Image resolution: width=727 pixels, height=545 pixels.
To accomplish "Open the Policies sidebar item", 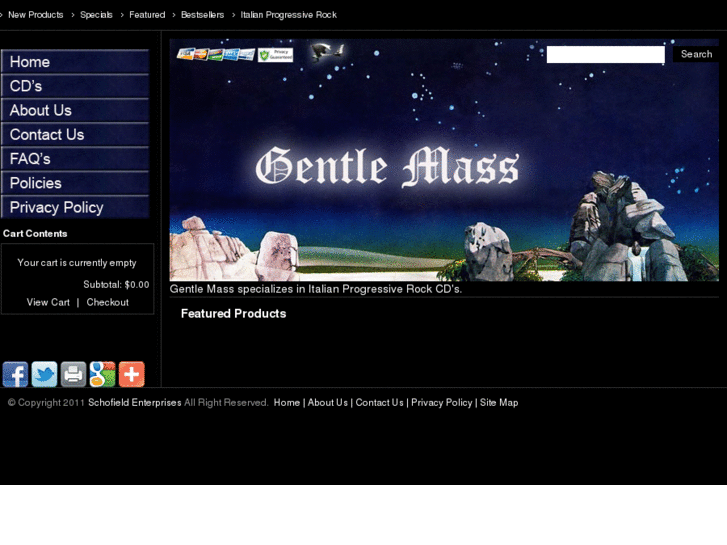I will [75, 183].
